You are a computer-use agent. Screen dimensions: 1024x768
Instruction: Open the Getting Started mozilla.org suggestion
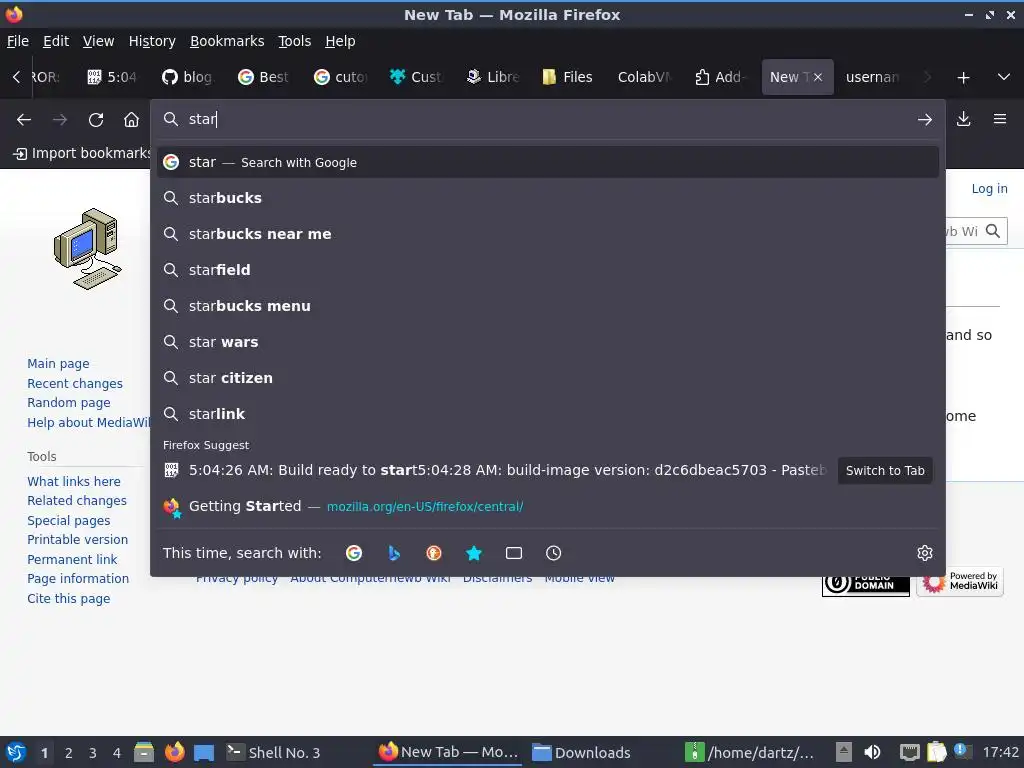(548, 506)
